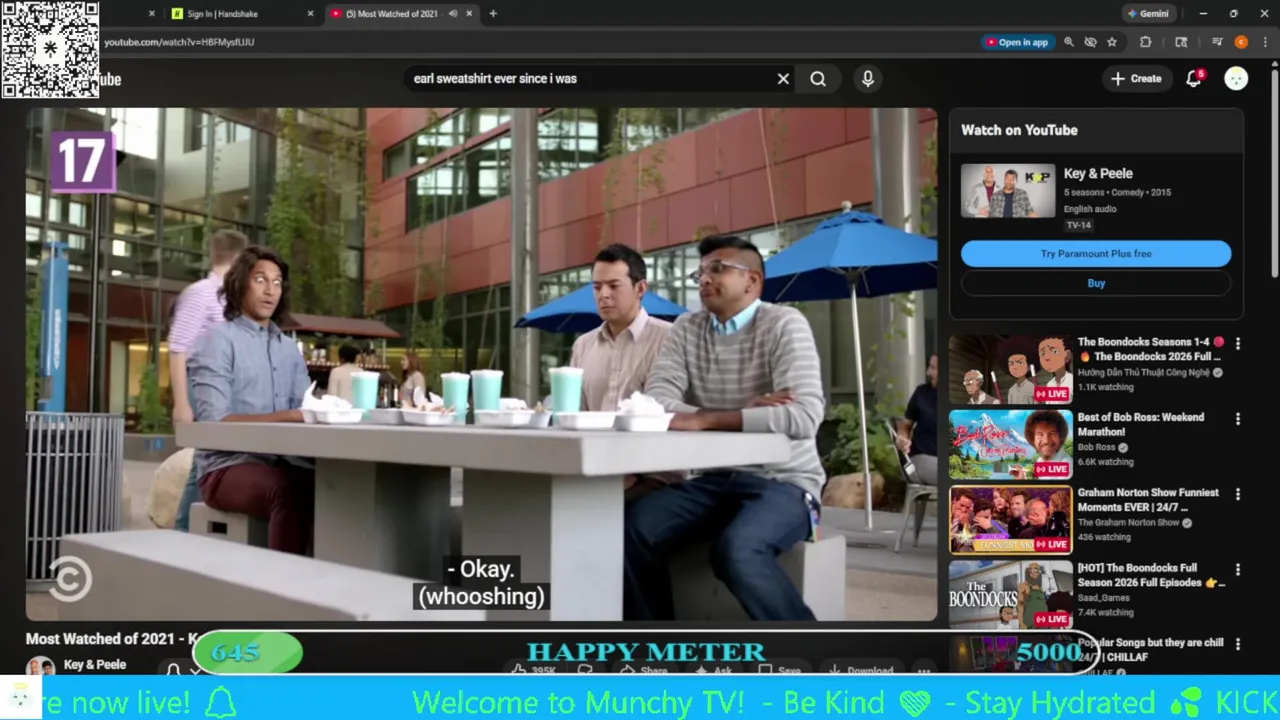
Task: Click the youtube.com address bar URL
Action: [x=179, y=42]
